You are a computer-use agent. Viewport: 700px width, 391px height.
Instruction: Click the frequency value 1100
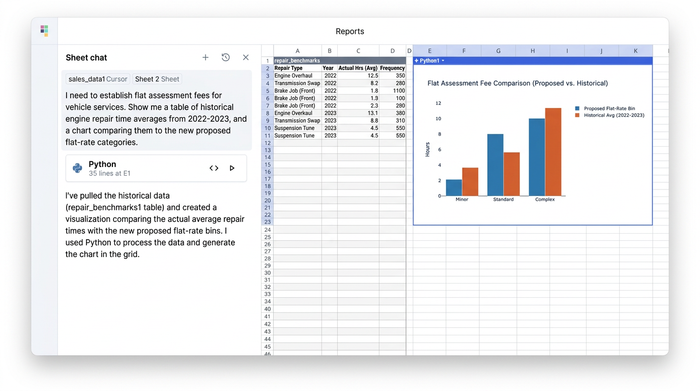392,91
